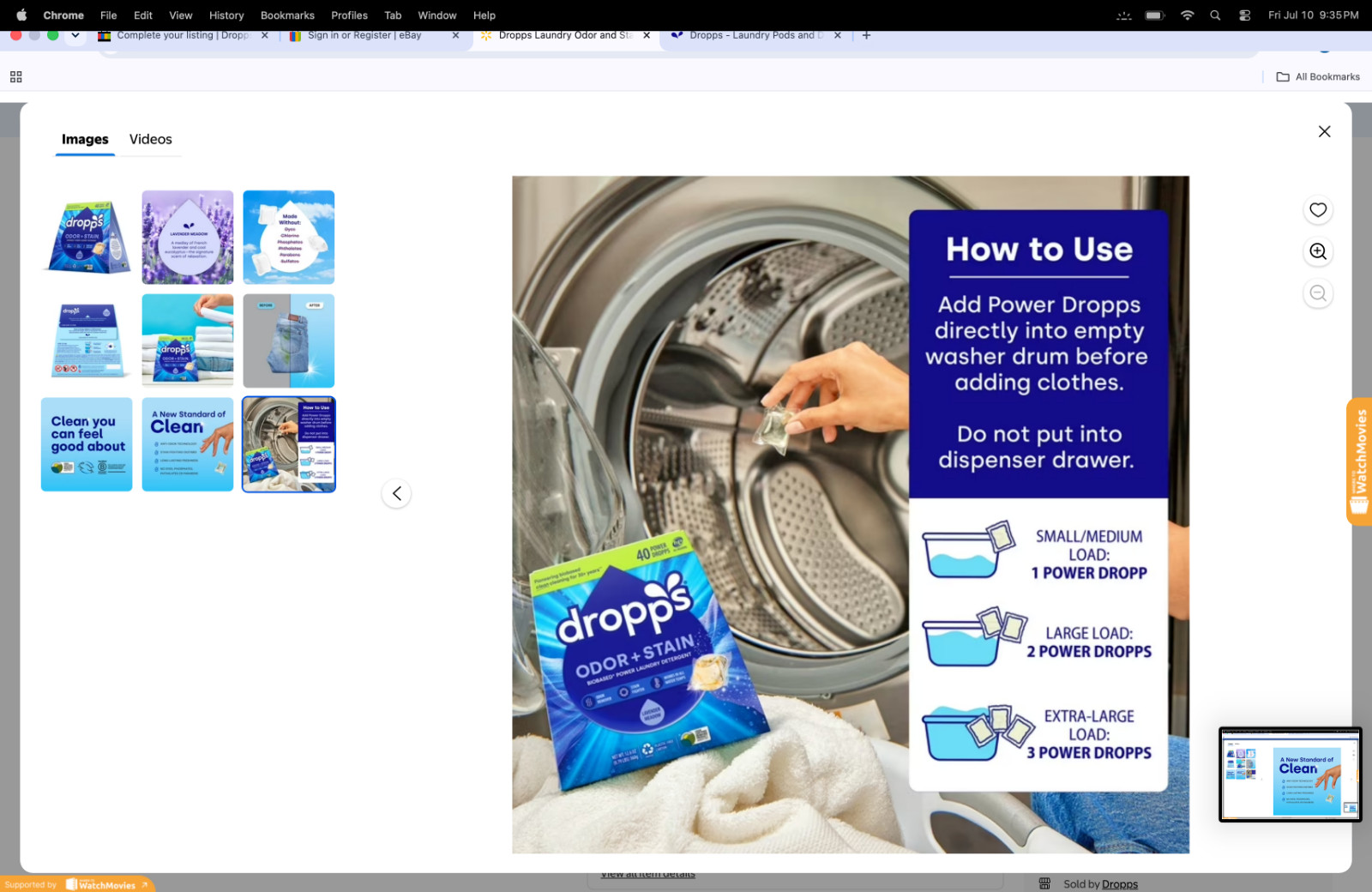
Task: Open the WatchMovies side widget
Action: coord(1359,461)
